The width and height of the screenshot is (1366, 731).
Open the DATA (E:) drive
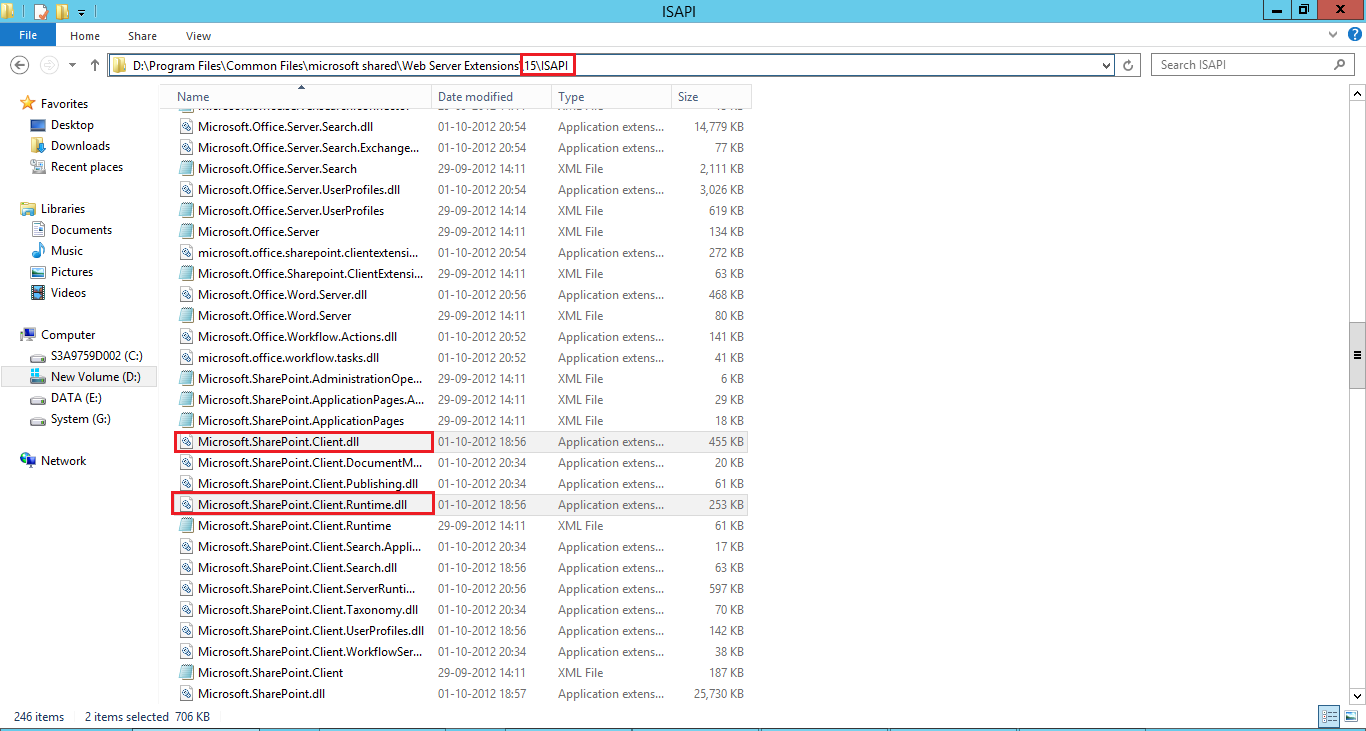(76, 398)
